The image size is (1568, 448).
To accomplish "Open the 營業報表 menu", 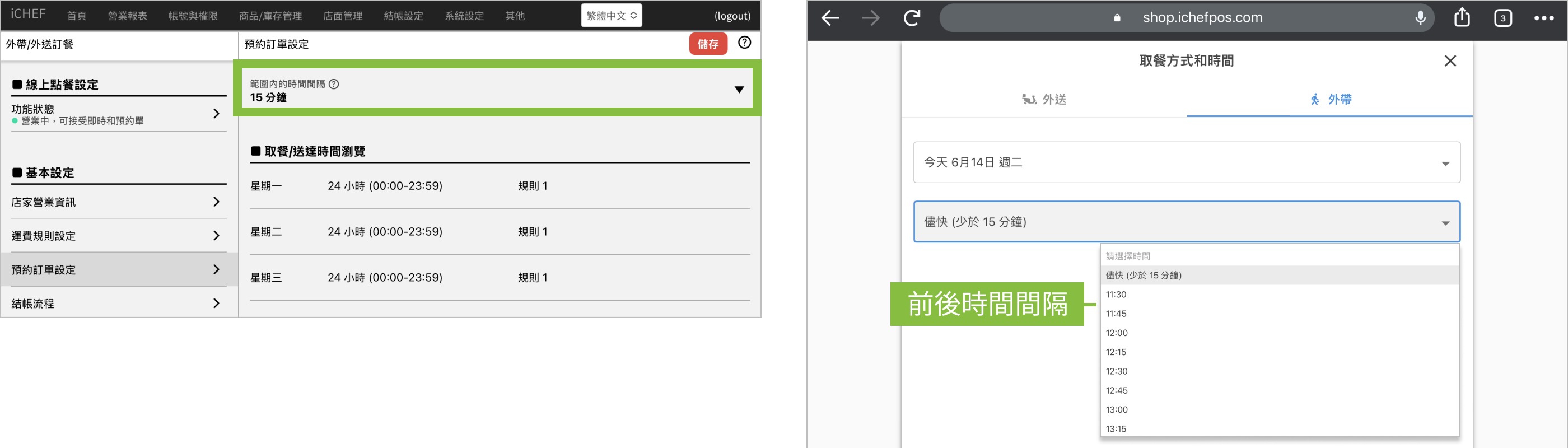I will 127,16.
